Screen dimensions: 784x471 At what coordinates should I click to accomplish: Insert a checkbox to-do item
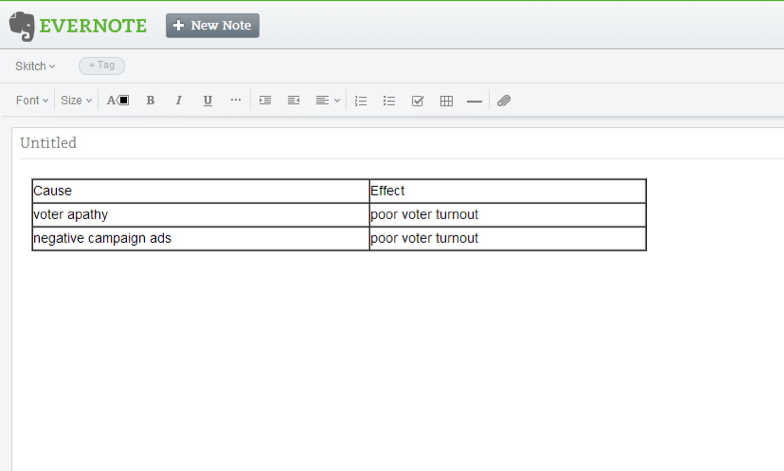tap(418, 100)
